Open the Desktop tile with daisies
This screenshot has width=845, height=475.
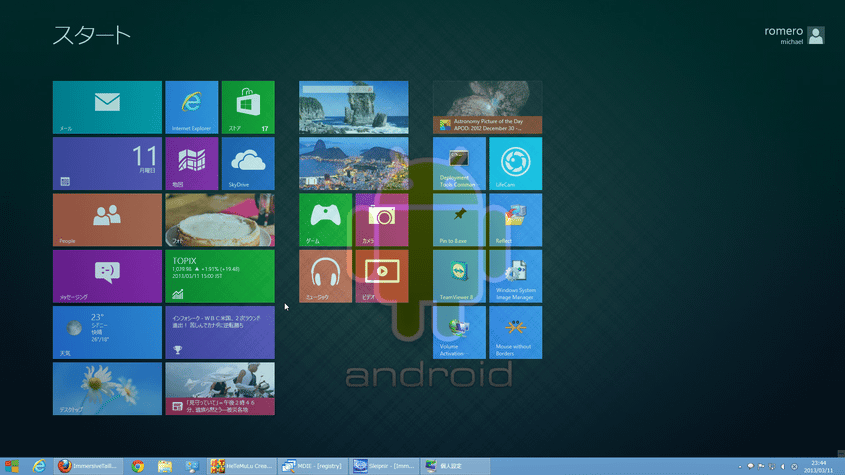[107, 389]
